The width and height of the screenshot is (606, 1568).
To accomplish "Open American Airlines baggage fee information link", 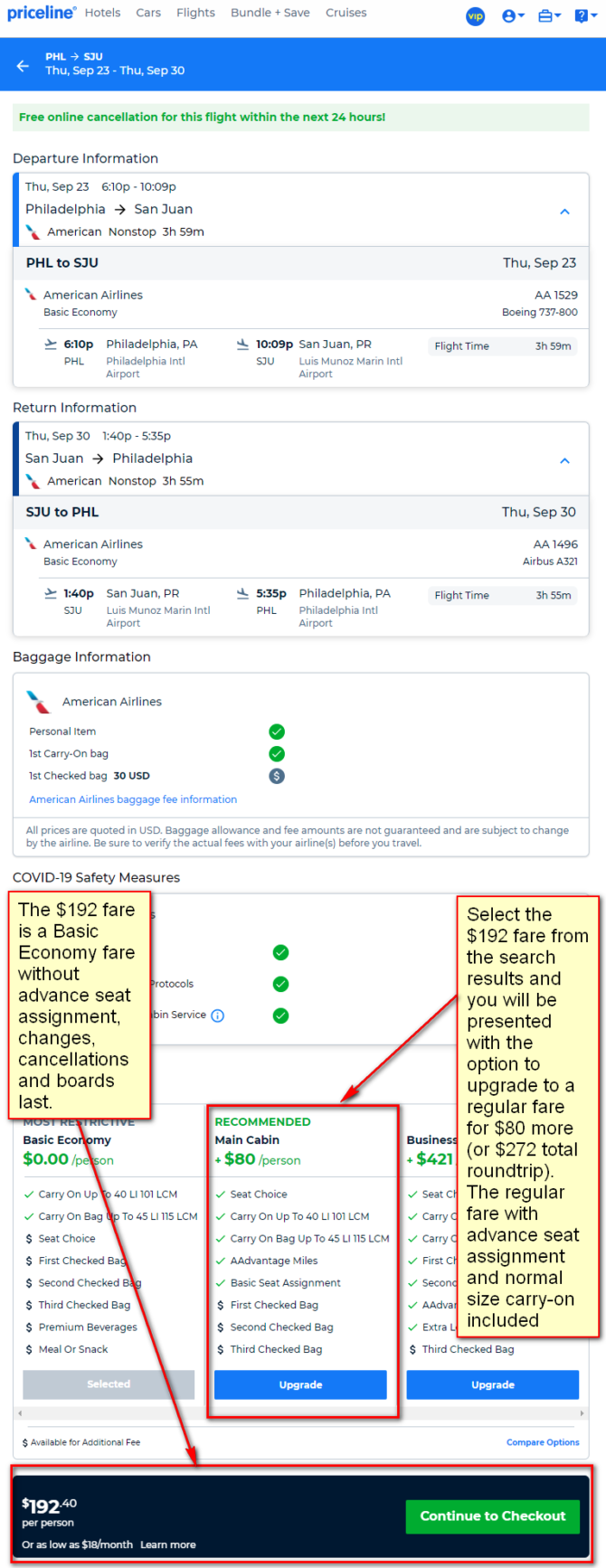I will (133, 799).
